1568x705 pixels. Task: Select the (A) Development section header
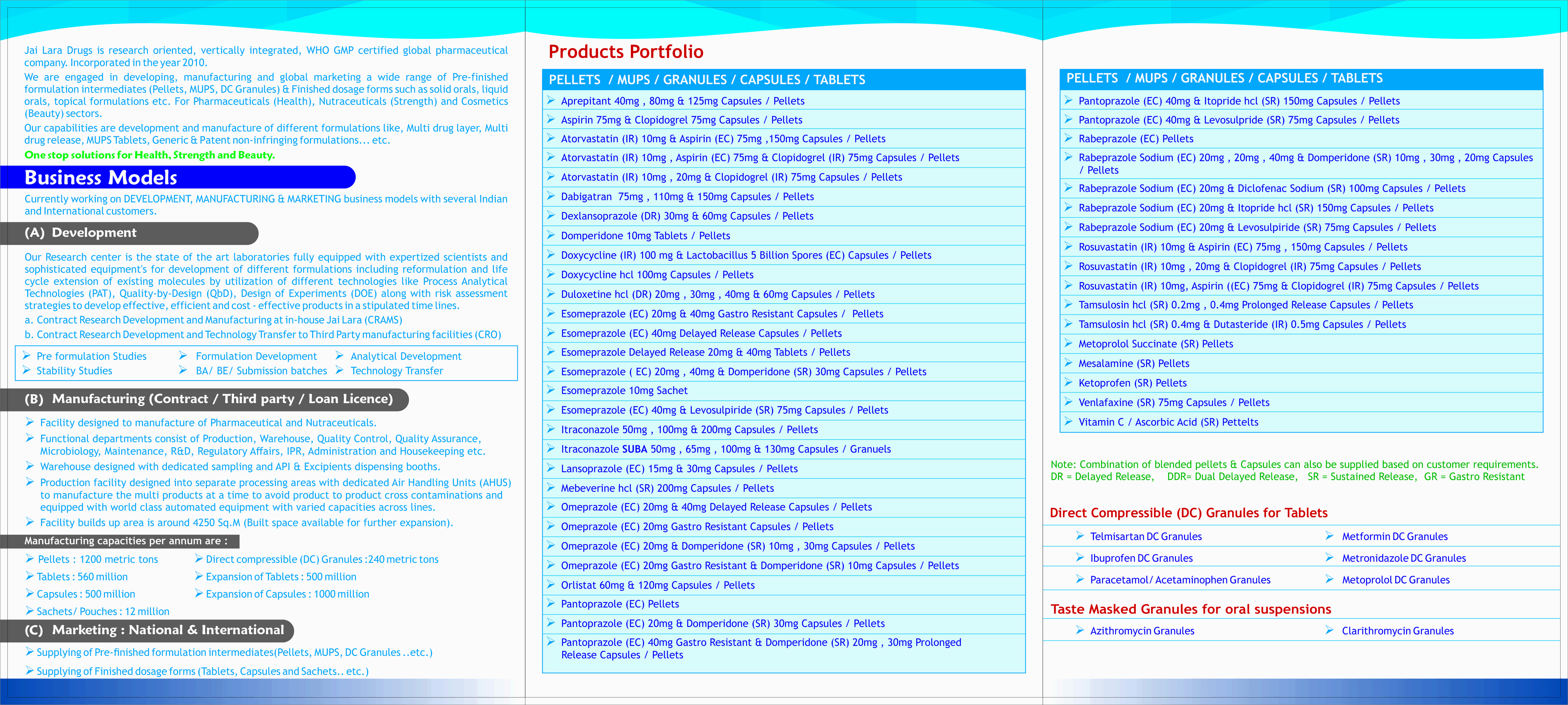click(x=129, y=233)
